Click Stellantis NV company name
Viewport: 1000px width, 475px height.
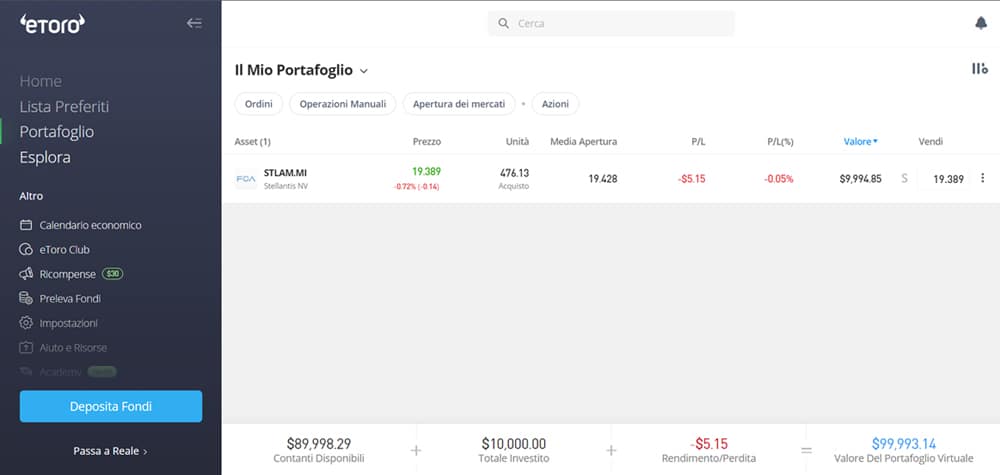pyautogui.click(x=286, y=186)
